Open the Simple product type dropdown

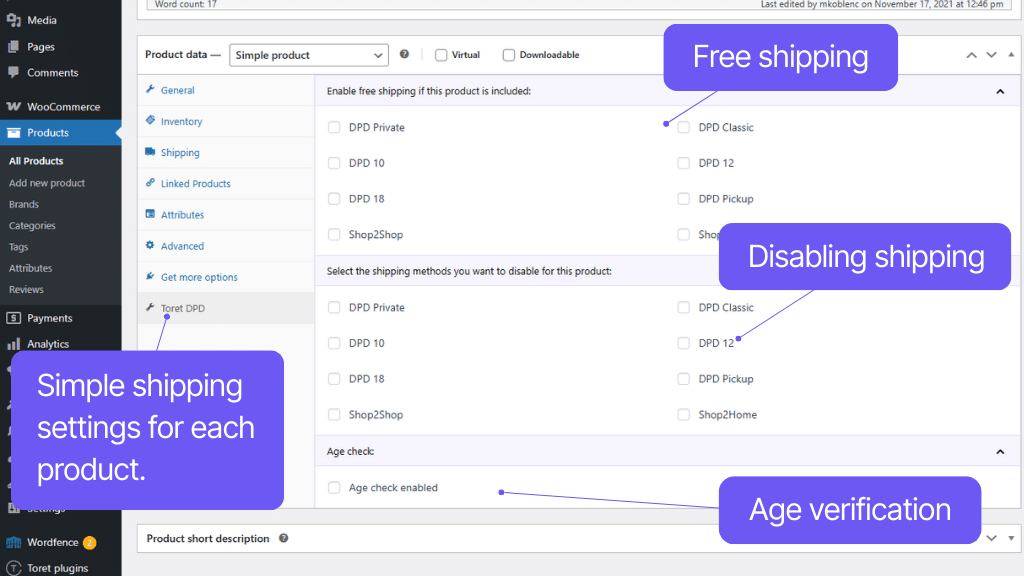click(x=309, y=55)
